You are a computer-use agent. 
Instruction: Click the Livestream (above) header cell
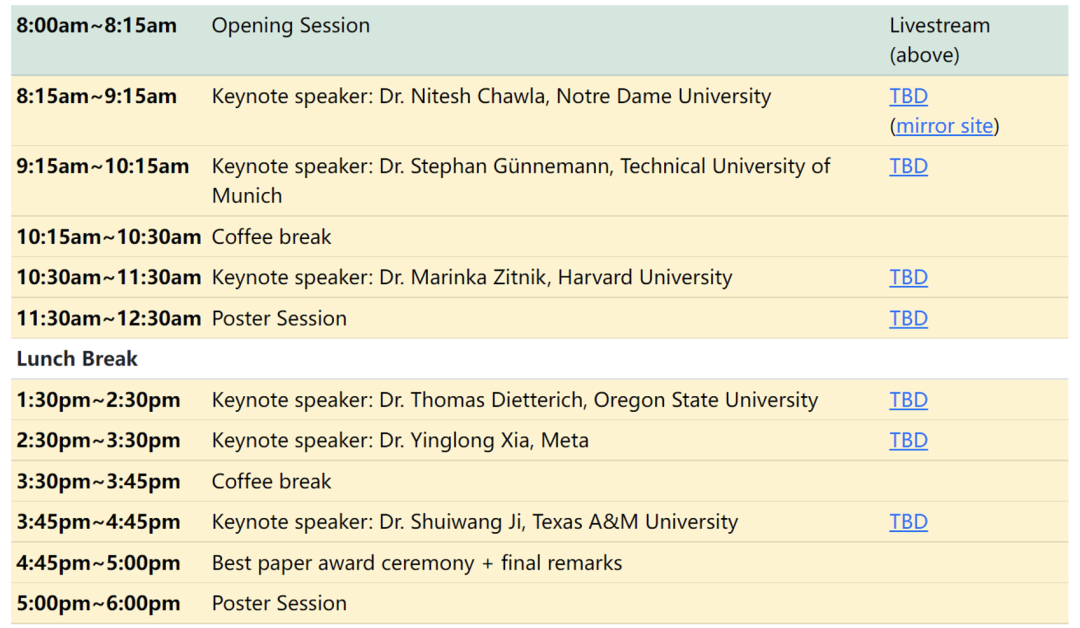[x=939, y=40]
